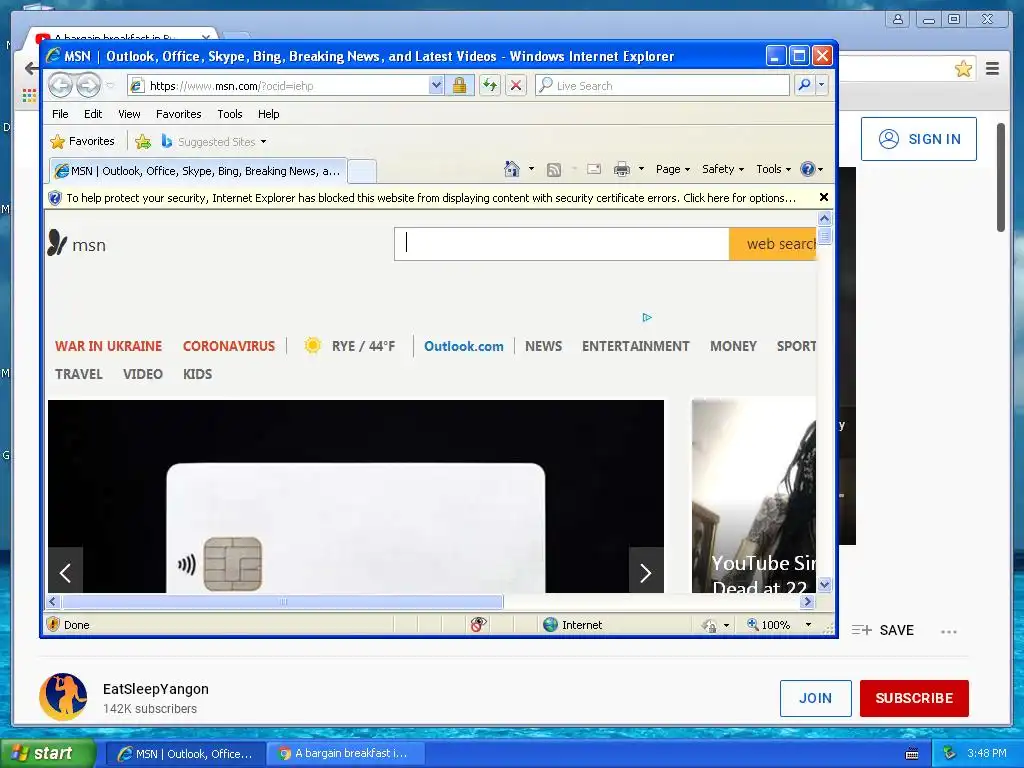This screenshot has width=1024, height=768.
Task: Open the Favorites star button
Action: pos(83,141)
